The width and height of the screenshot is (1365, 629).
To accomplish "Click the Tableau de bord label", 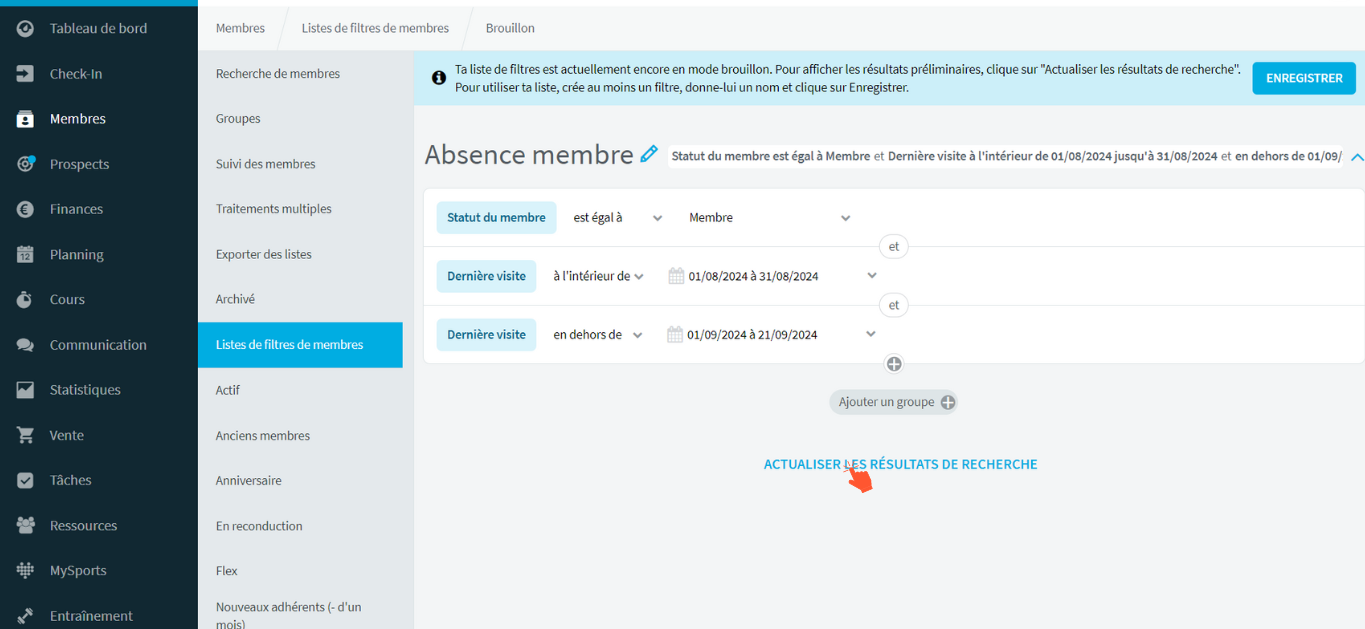I will (98, 29).
